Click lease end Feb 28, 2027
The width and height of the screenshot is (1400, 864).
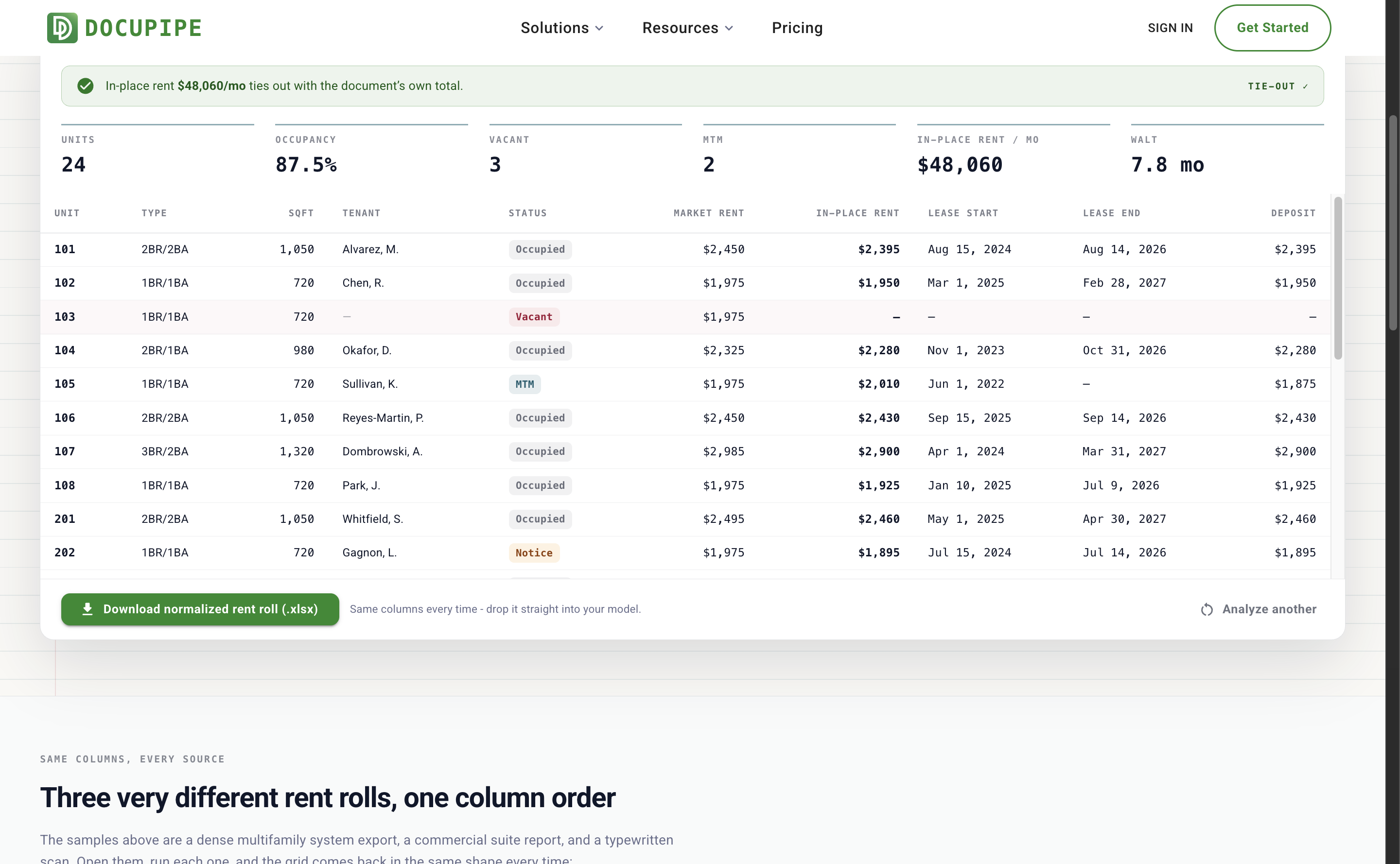point(1124,283)
